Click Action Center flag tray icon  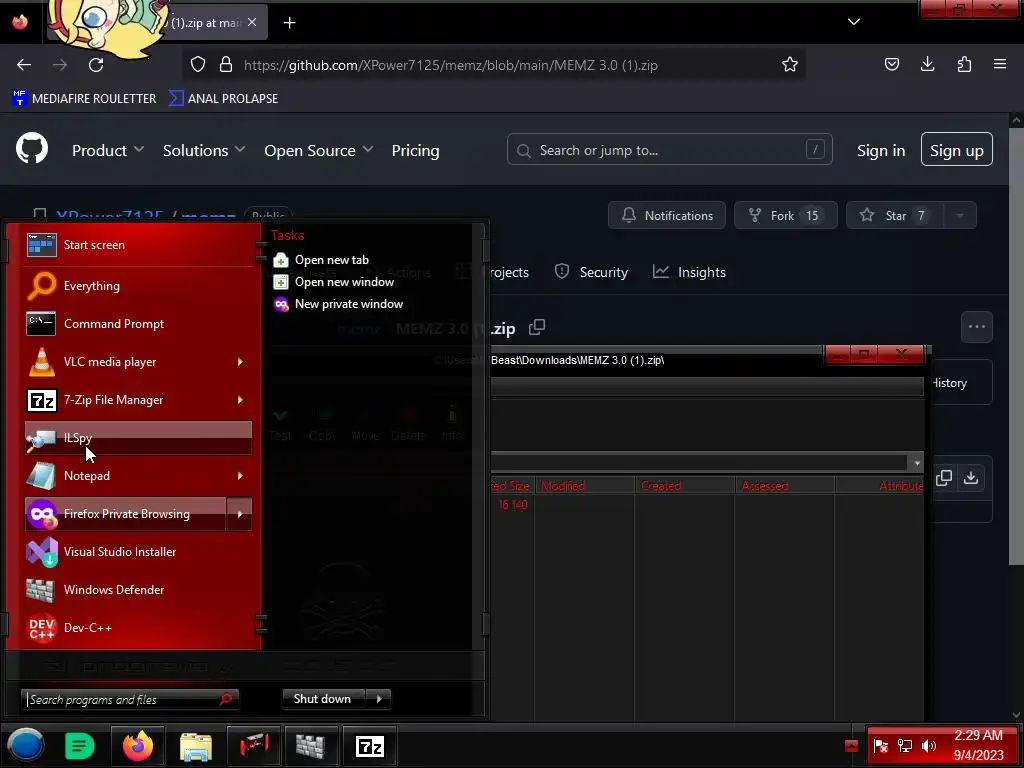point(880,746)
